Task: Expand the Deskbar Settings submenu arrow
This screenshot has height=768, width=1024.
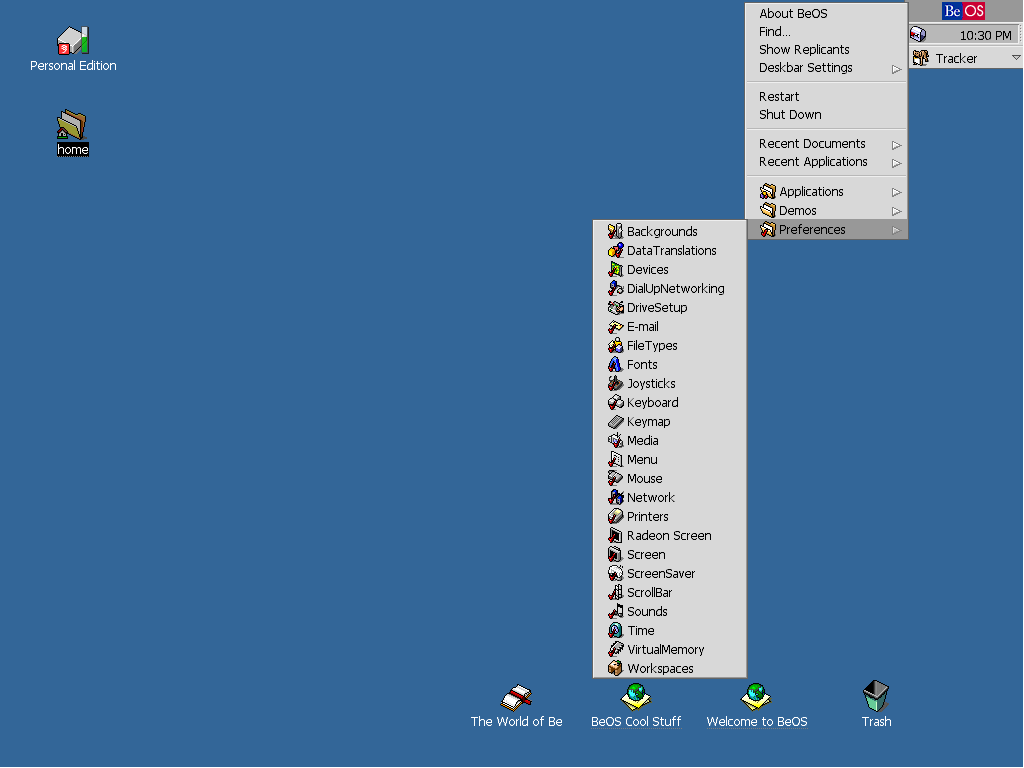Action: tap(896, 69)
